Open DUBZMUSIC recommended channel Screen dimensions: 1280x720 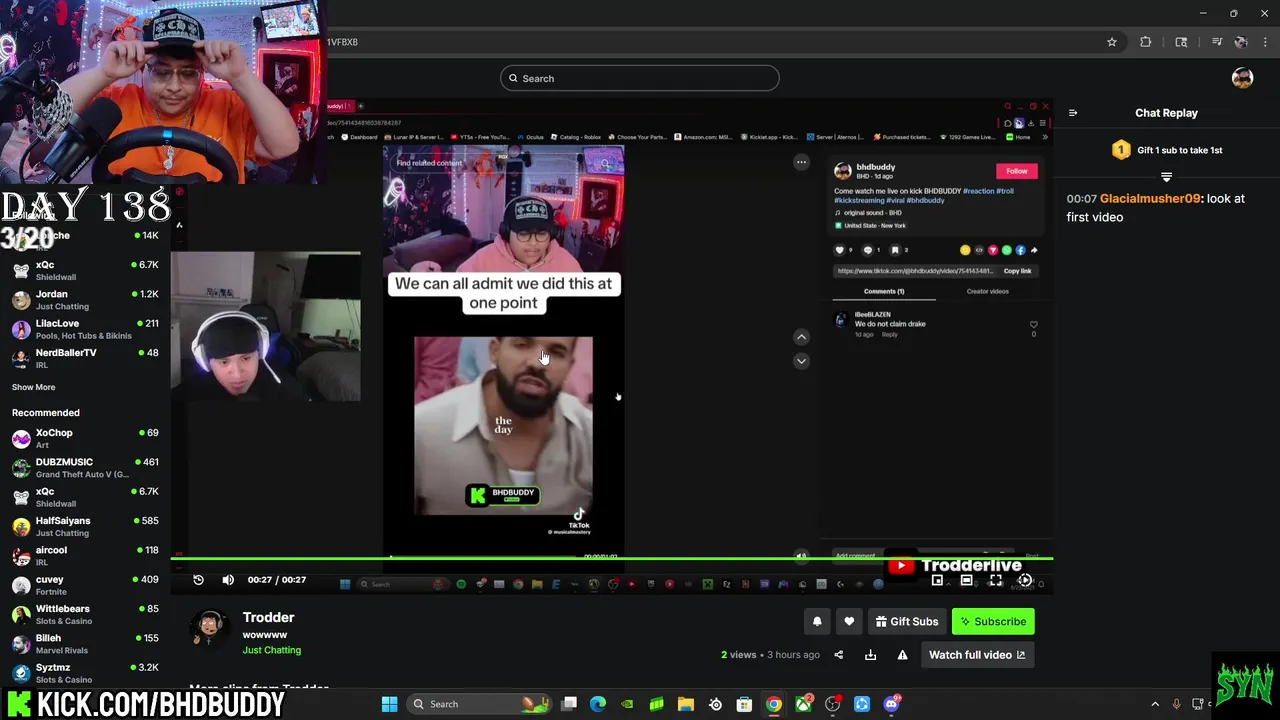click(x=85, y=468)
